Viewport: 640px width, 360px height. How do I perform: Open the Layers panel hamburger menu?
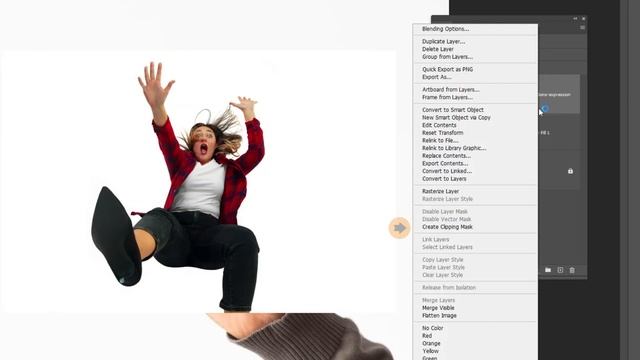coord(582,28)
